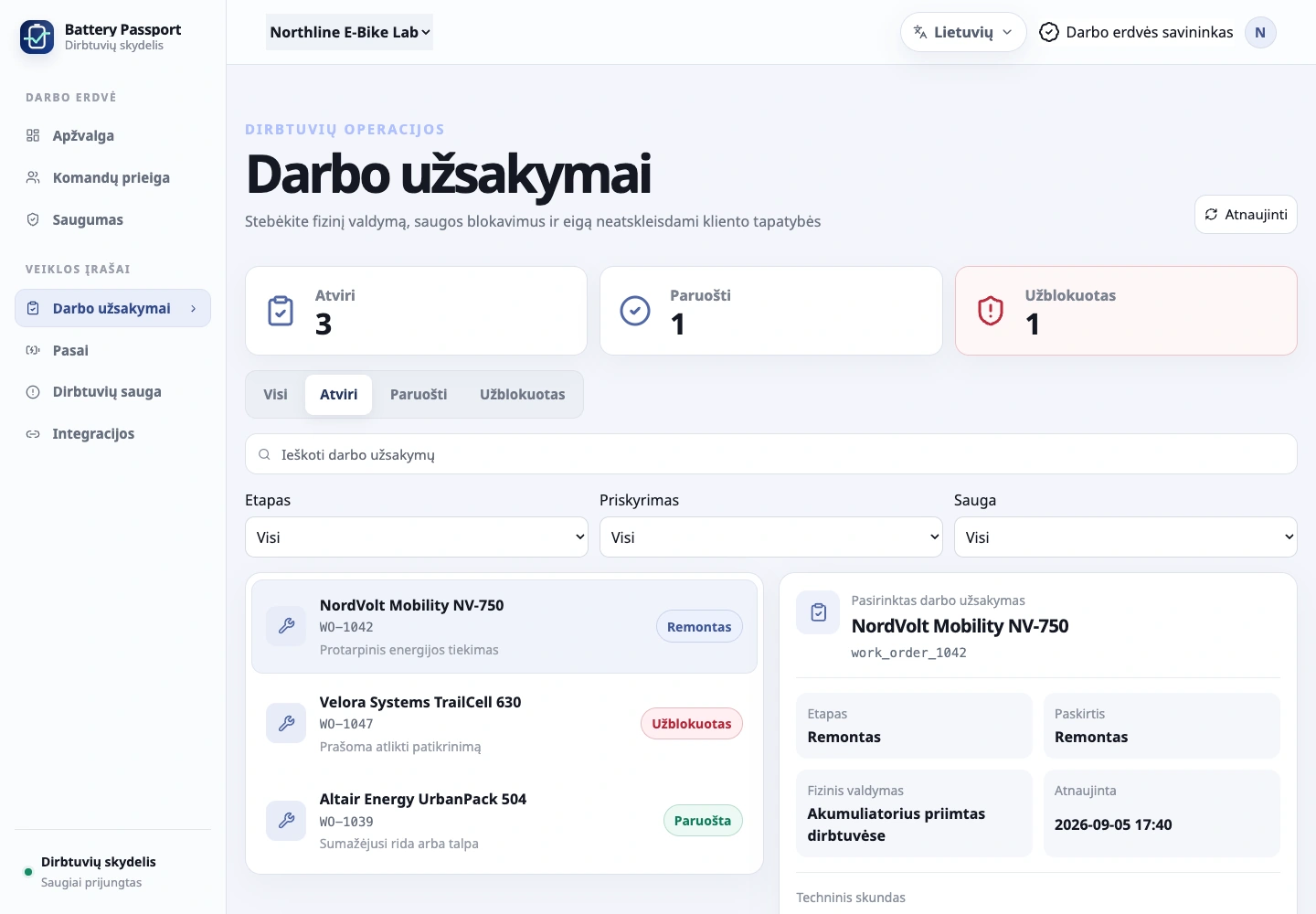Click the Remontas status badge
The image size is (1316, 914).
[x=699, y=627]
